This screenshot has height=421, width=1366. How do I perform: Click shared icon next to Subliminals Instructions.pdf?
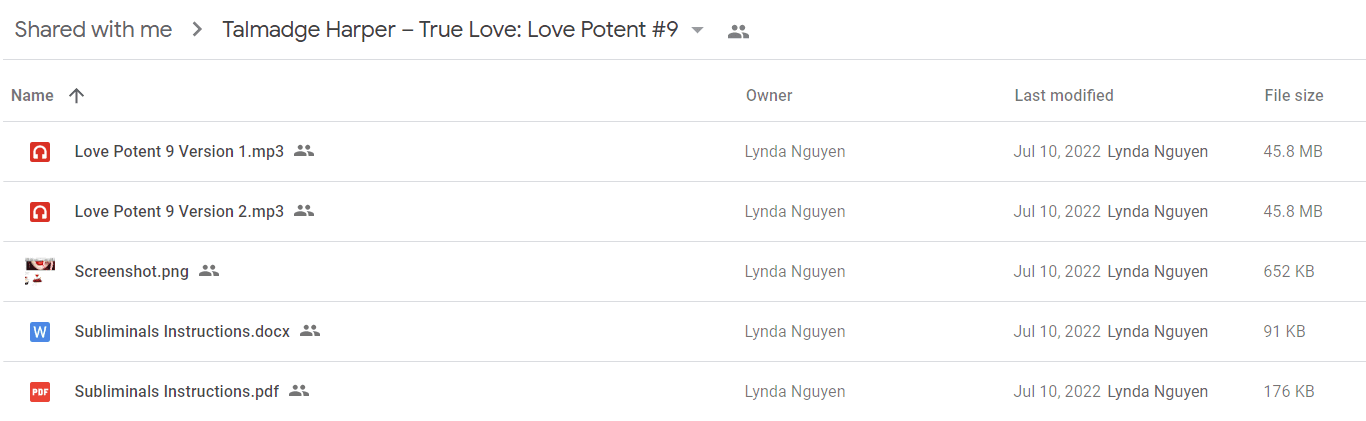[299, 391]
